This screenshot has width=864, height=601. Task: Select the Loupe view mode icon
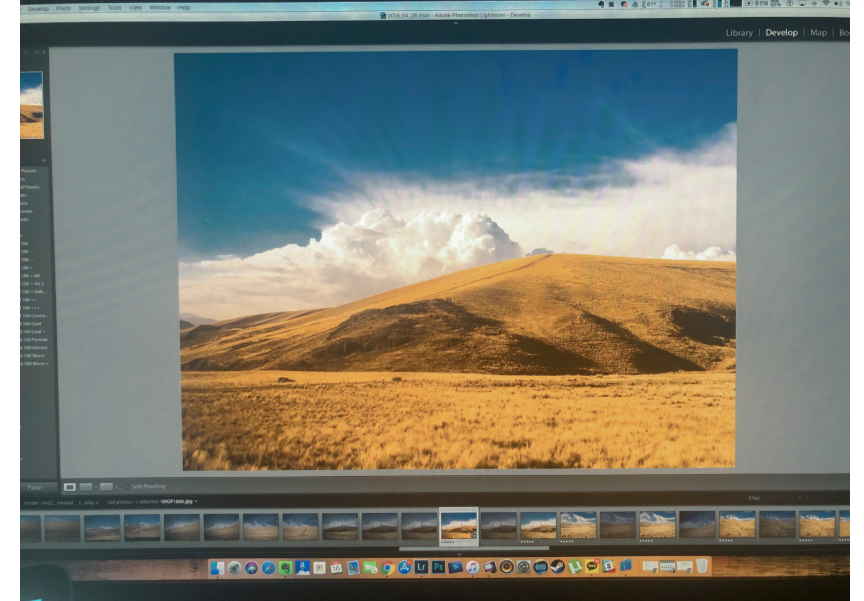[69, 487]
